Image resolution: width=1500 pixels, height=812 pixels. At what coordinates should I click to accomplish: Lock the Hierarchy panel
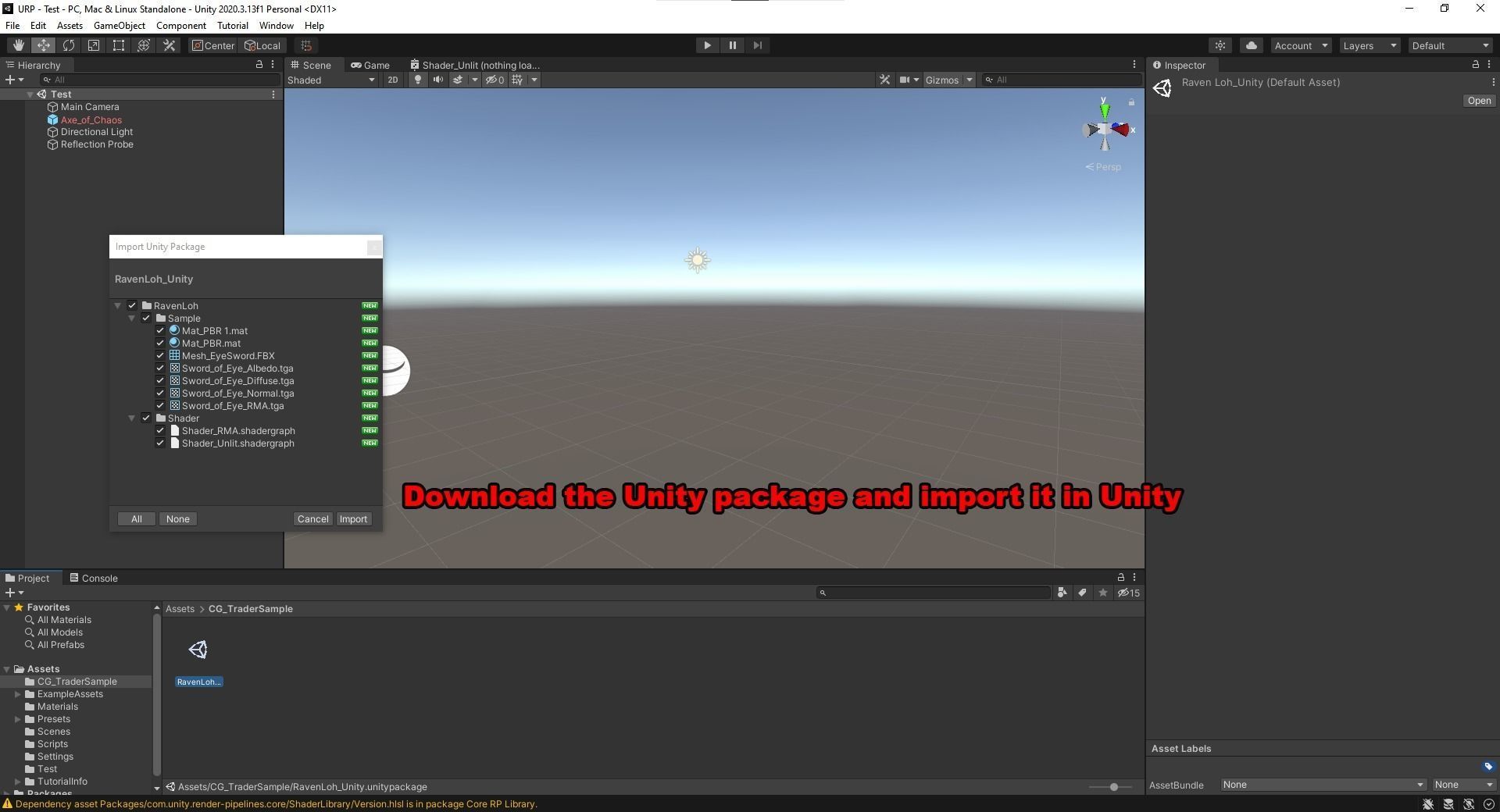pyautogui.click(x=259, y=65)
